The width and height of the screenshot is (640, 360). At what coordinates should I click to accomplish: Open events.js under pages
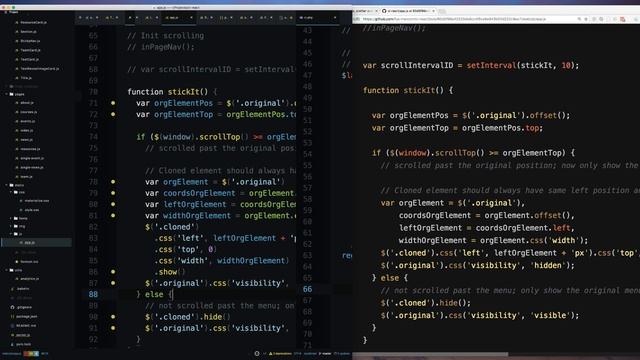click(28, 121)
